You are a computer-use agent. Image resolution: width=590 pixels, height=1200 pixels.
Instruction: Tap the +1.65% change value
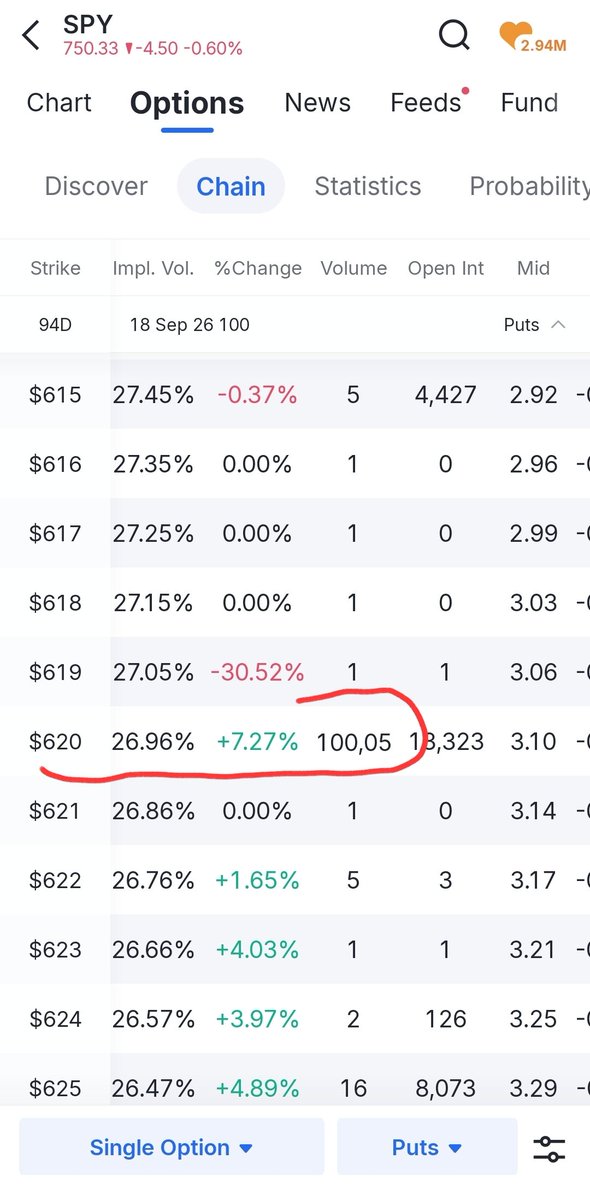tap(257, 881)
